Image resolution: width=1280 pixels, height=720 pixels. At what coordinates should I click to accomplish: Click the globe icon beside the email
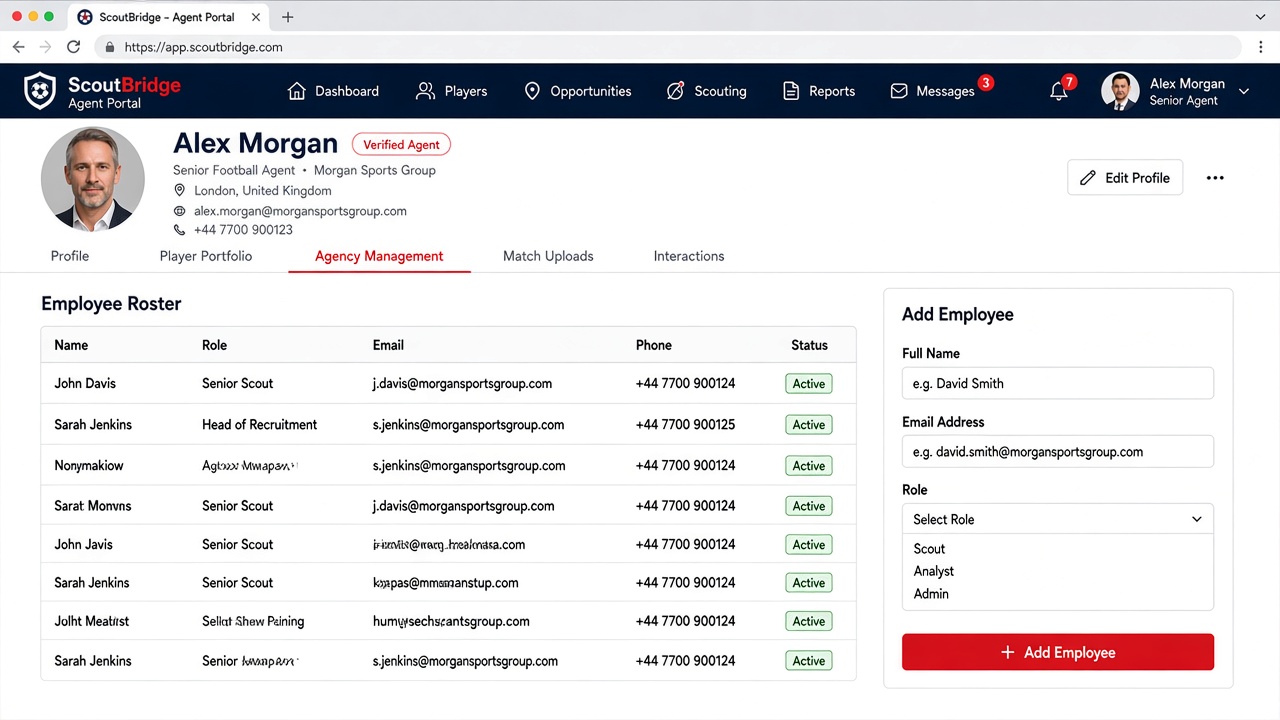tap(180, 211)
